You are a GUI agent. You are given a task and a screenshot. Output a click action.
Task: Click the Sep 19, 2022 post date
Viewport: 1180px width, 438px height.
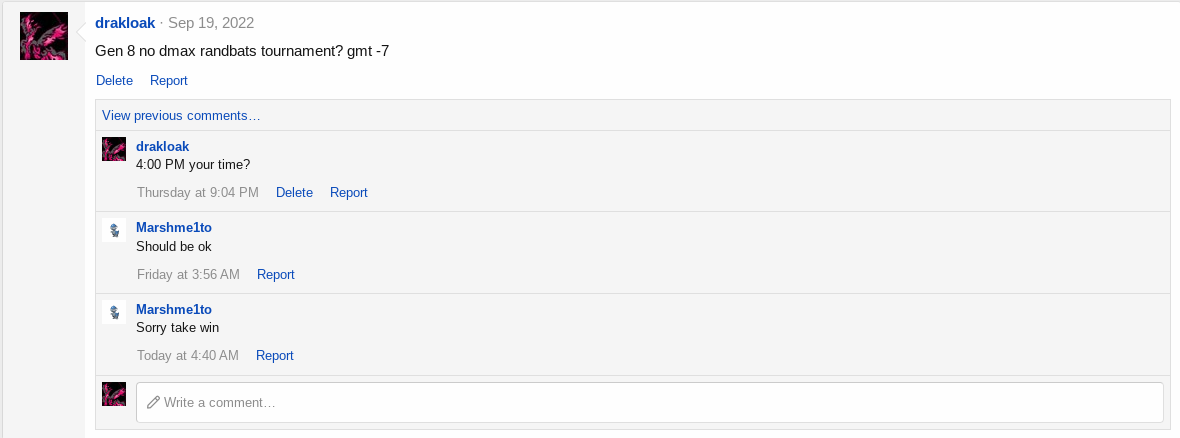[x=211, y=23]
